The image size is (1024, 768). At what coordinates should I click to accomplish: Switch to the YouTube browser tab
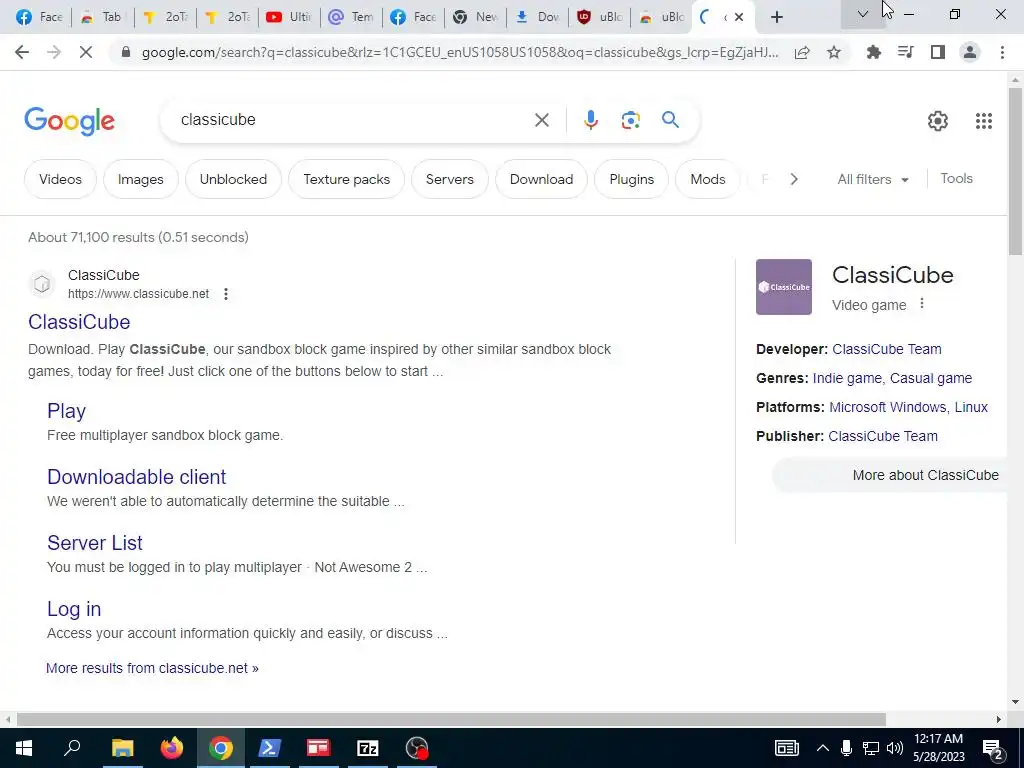[x=289, y=17]
